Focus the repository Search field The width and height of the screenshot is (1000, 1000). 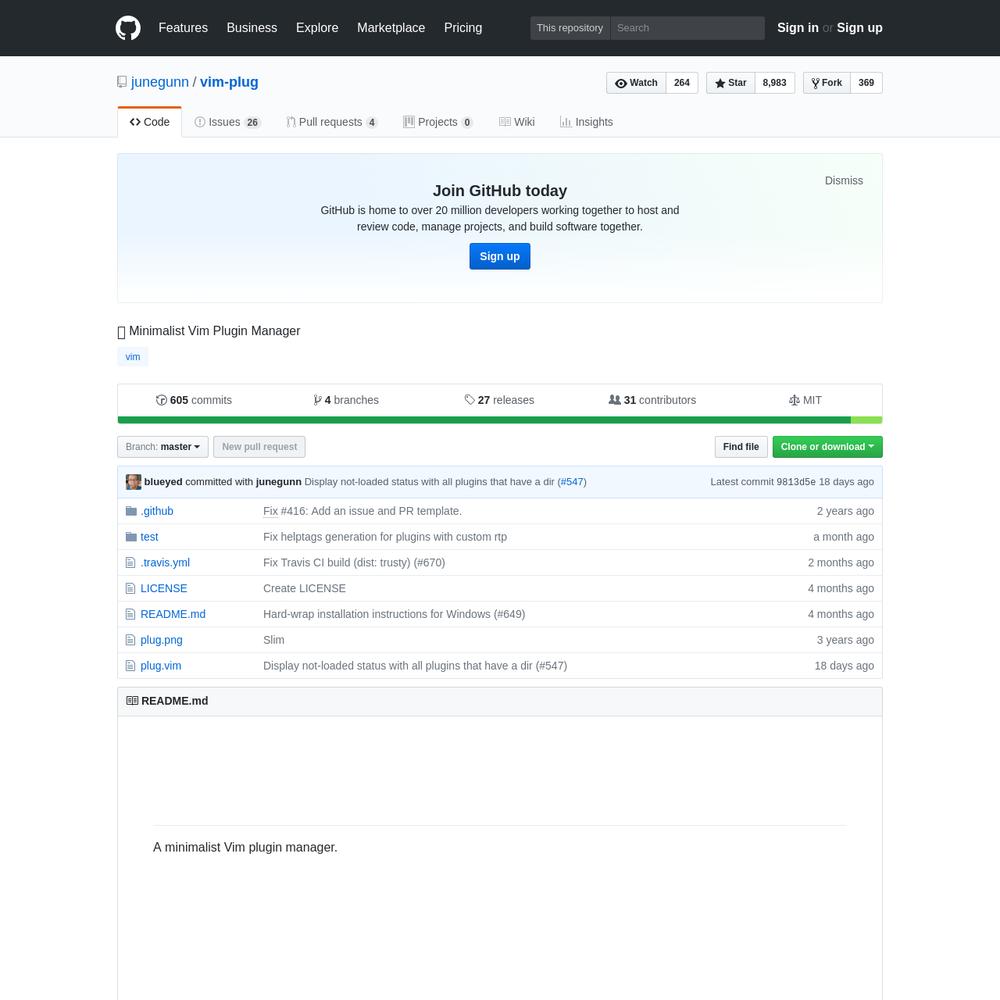click(x=687, y=28)
